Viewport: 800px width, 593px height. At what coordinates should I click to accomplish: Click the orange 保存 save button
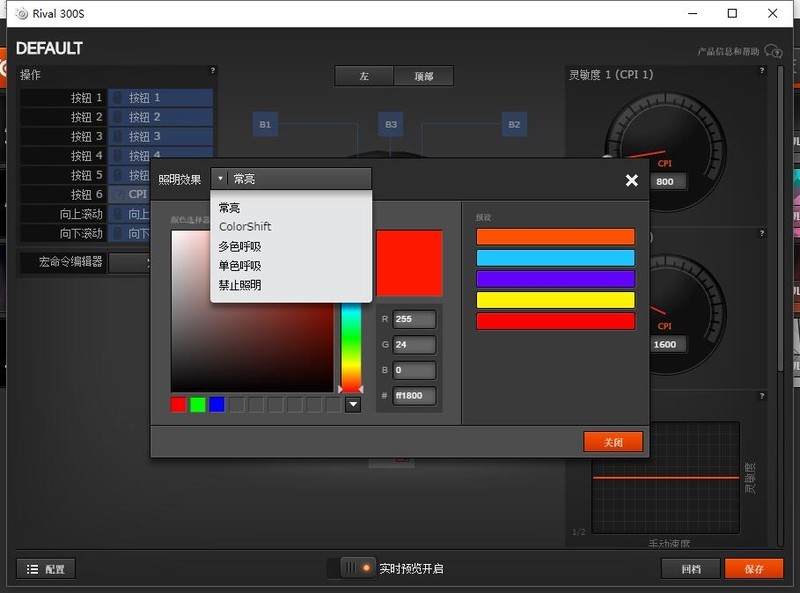(753, 568)
